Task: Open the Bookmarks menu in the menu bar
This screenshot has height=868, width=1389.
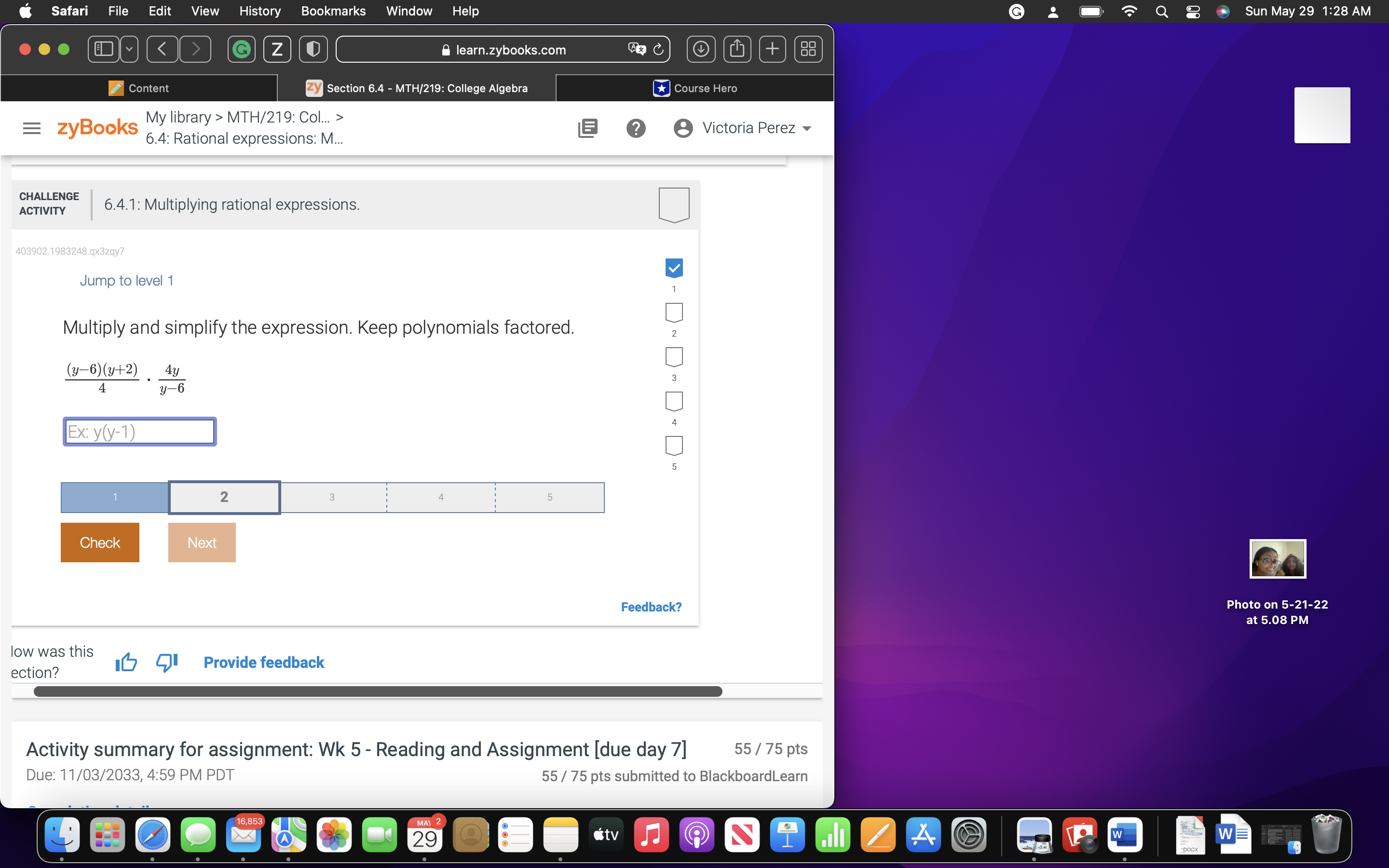Action: [333, 11]
